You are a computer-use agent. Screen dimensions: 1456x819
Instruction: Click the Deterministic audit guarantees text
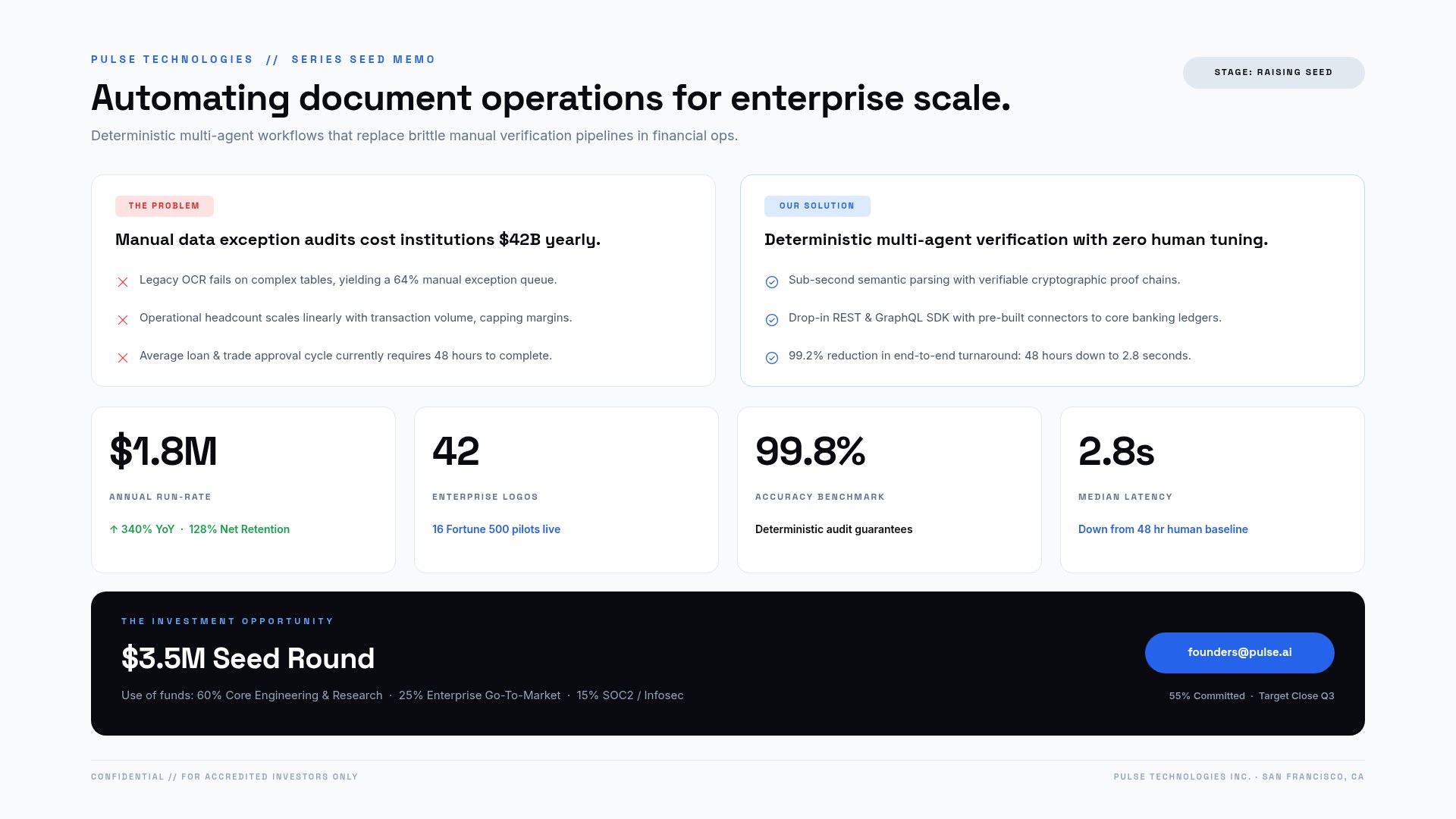[833, 529]
